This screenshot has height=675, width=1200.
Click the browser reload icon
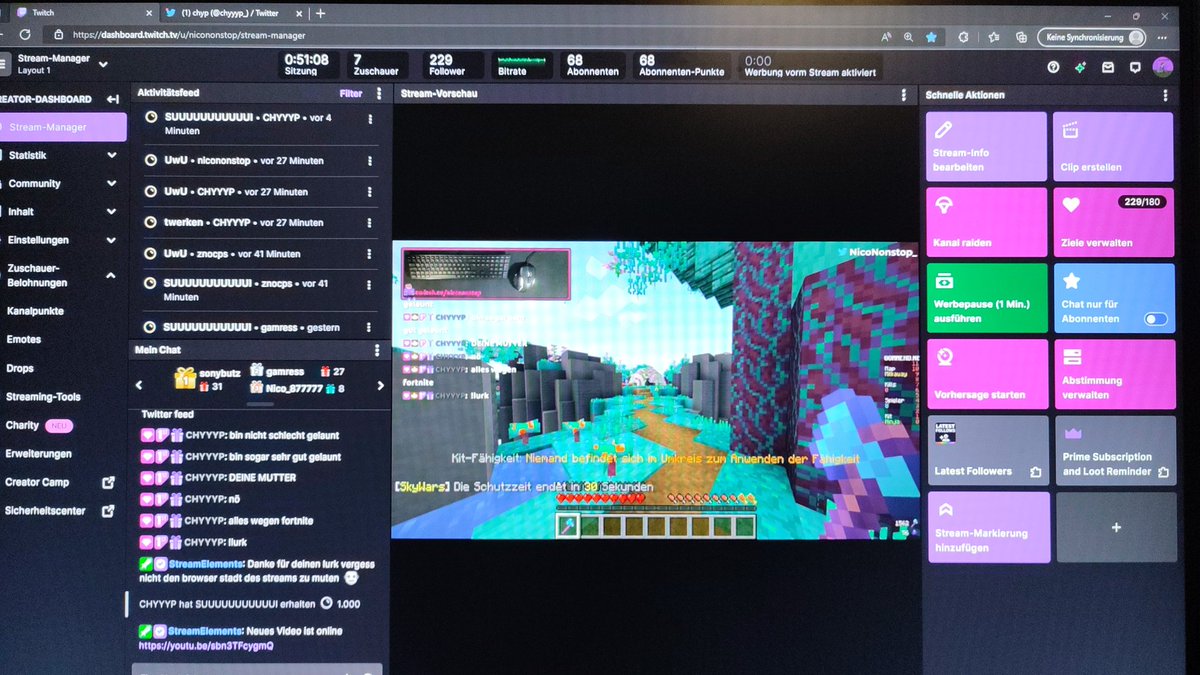coord(24,34)
